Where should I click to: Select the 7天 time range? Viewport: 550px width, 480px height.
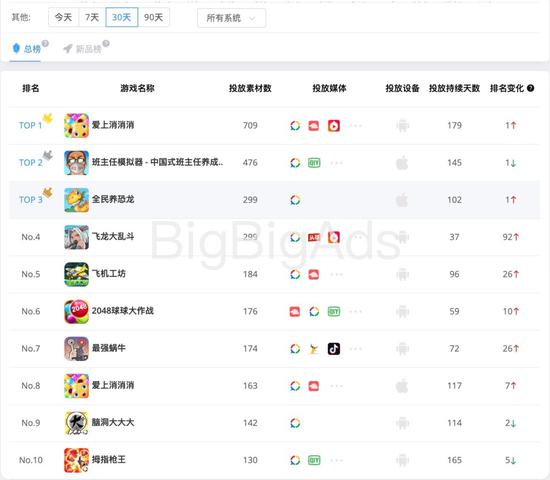[x=92, y=17]
